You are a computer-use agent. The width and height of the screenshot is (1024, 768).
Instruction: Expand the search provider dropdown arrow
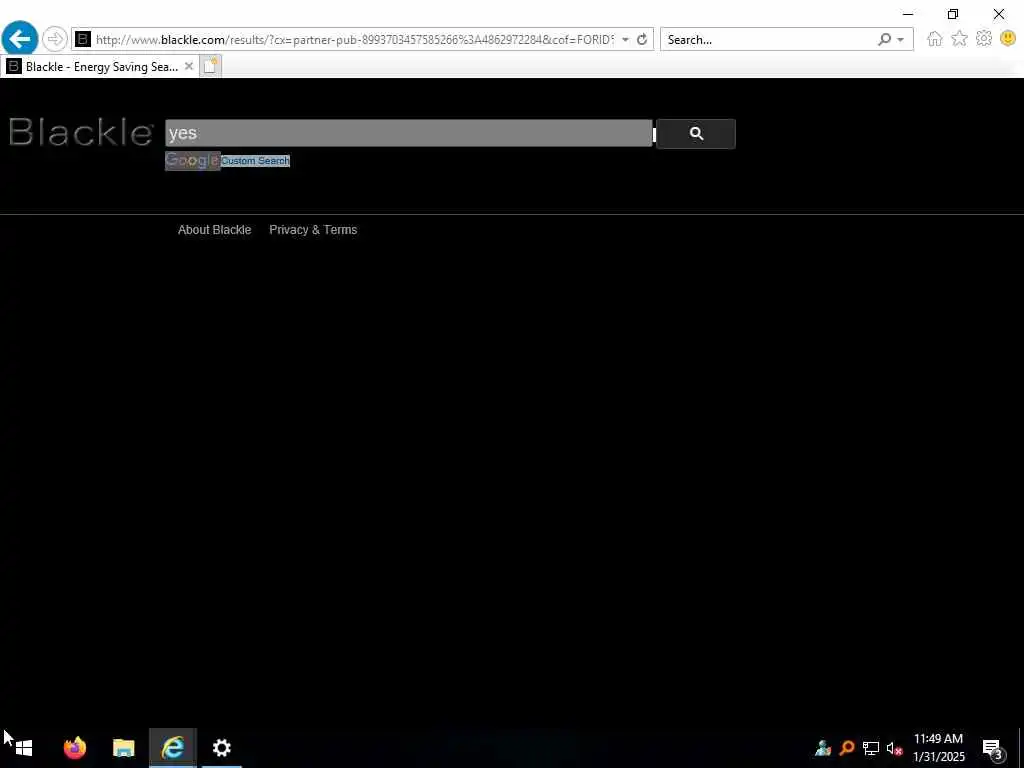click(901, 40)
